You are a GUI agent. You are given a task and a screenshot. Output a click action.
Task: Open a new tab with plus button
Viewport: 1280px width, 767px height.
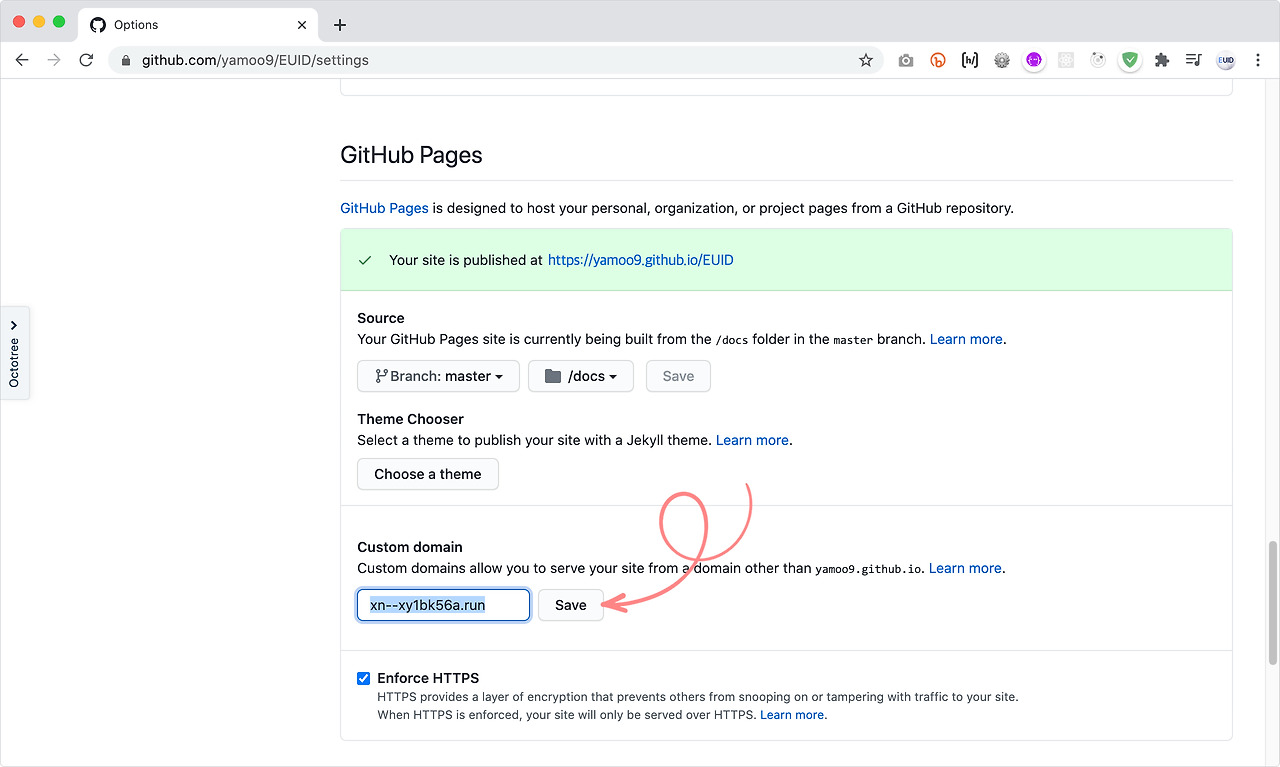click(340, 25)
